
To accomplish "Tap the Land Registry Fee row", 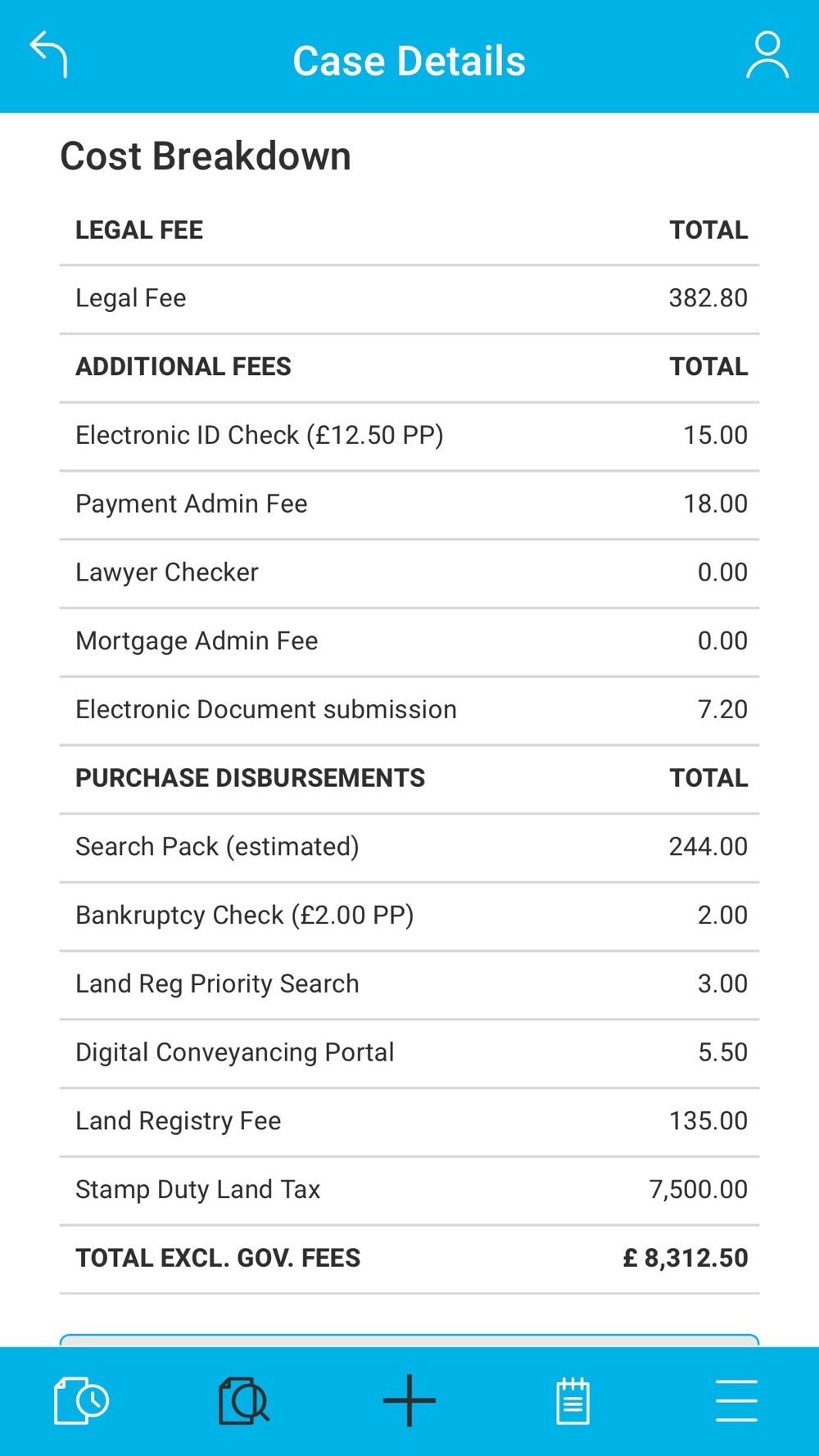I will point(409,1122).
